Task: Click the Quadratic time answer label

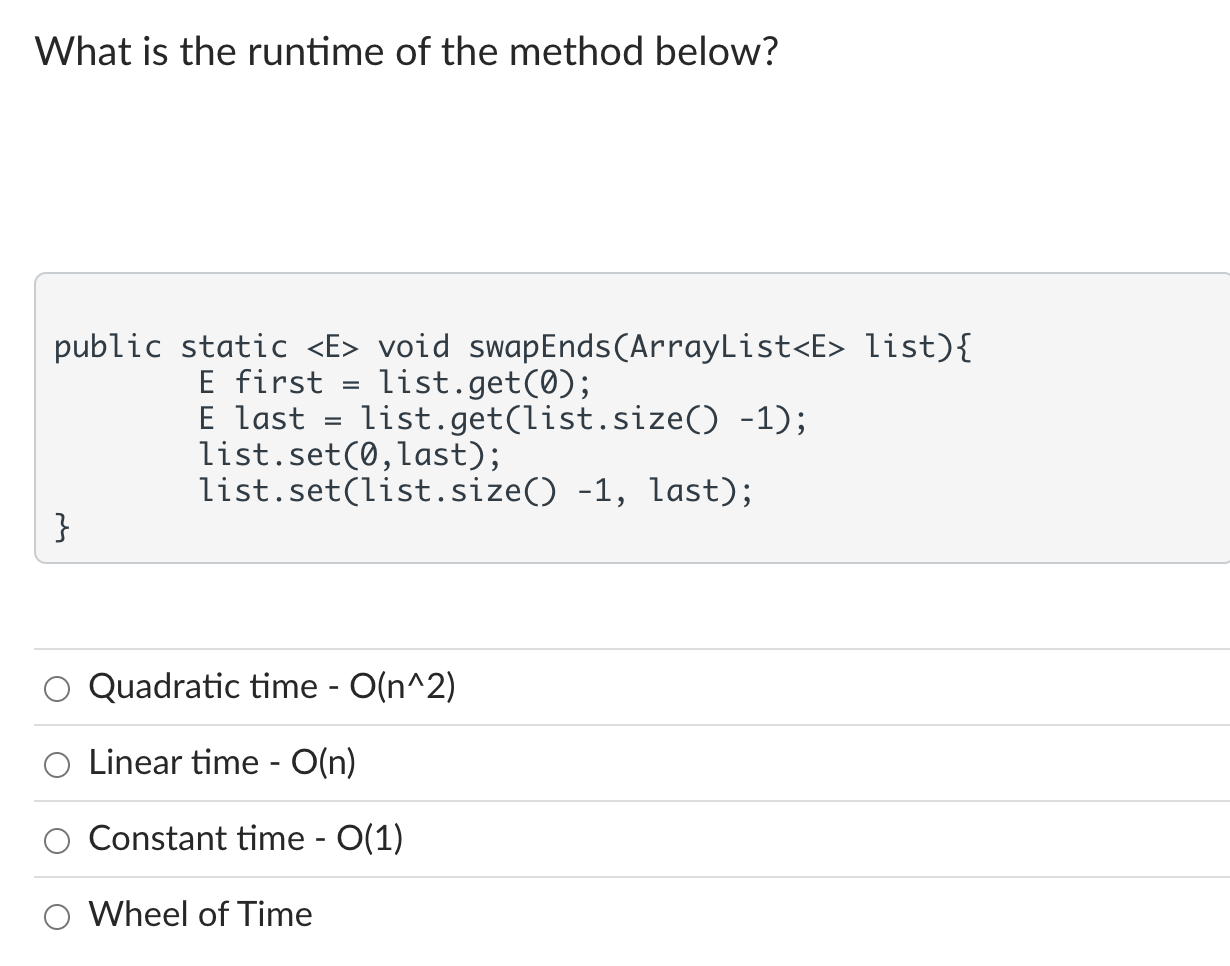Action: click(x=272, y=687)
